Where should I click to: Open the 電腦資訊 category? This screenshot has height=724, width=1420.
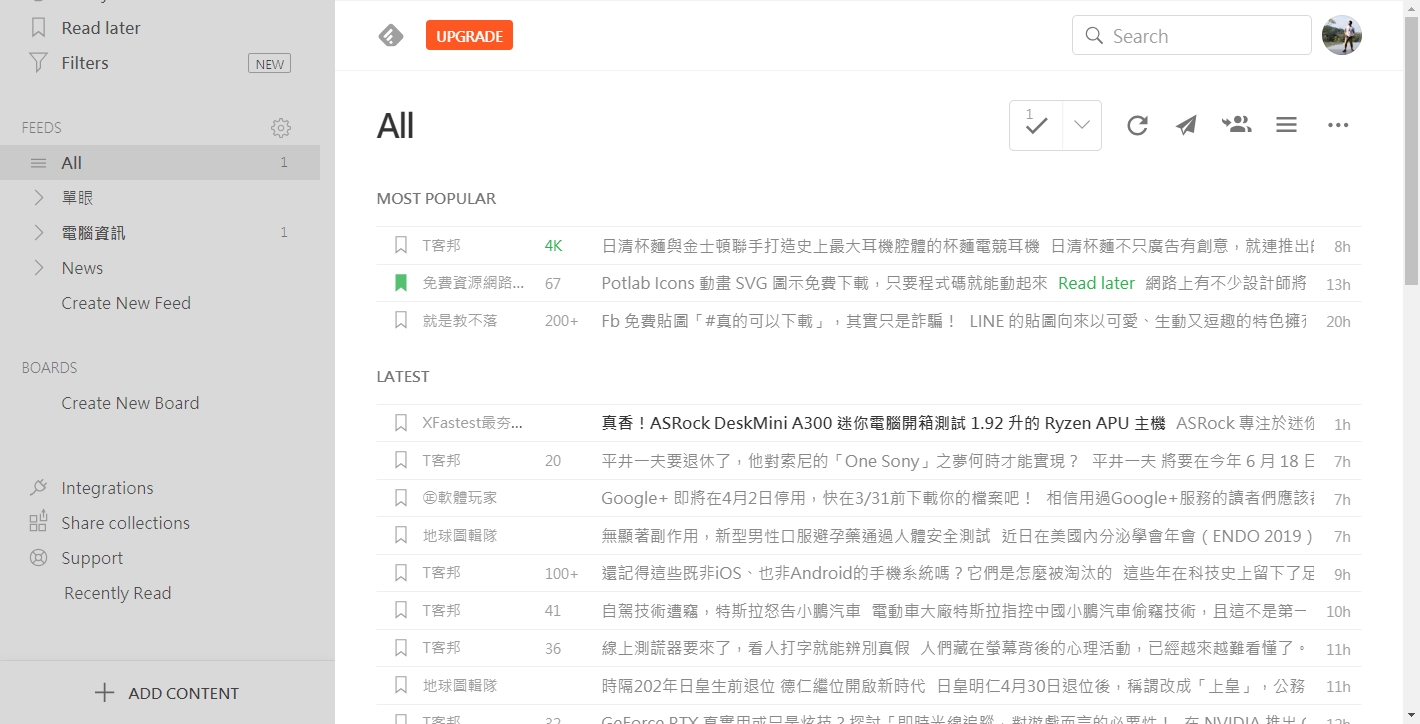point(93,233)
